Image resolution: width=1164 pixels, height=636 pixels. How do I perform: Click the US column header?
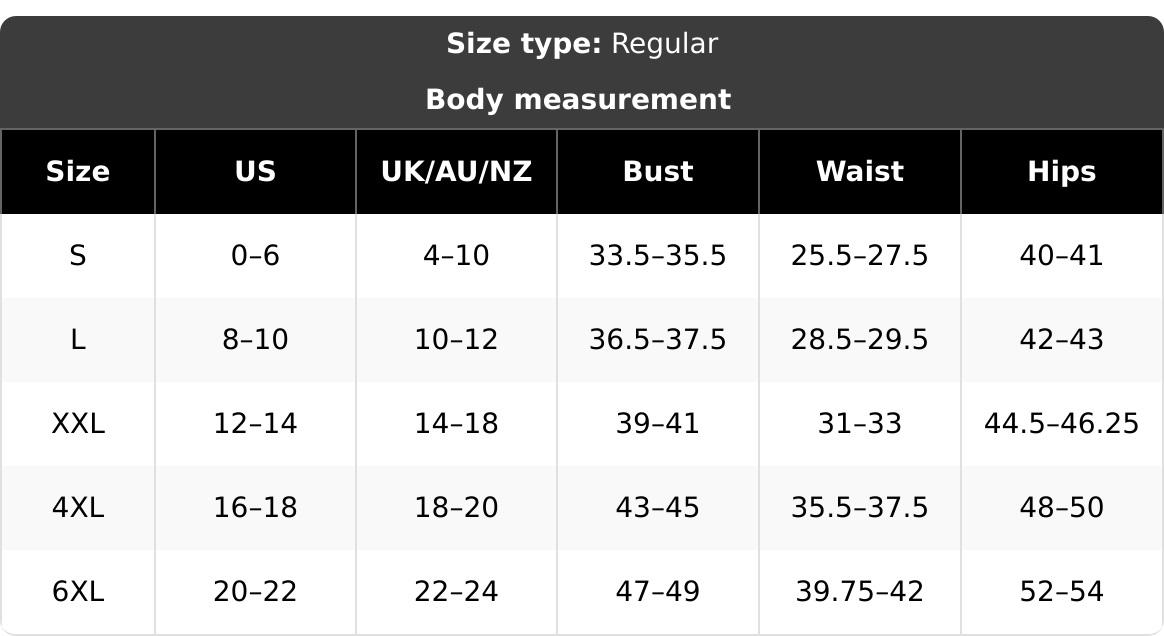point(255,171)
